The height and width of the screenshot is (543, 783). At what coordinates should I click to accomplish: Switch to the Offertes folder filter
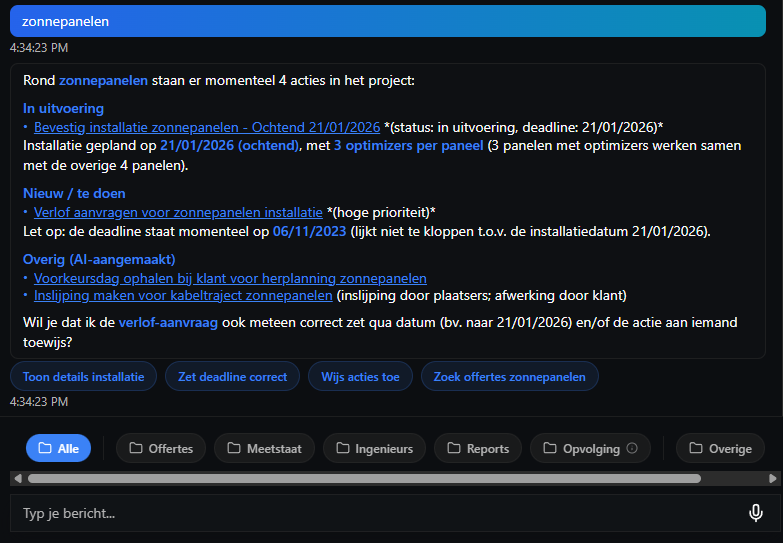point(161,449)
